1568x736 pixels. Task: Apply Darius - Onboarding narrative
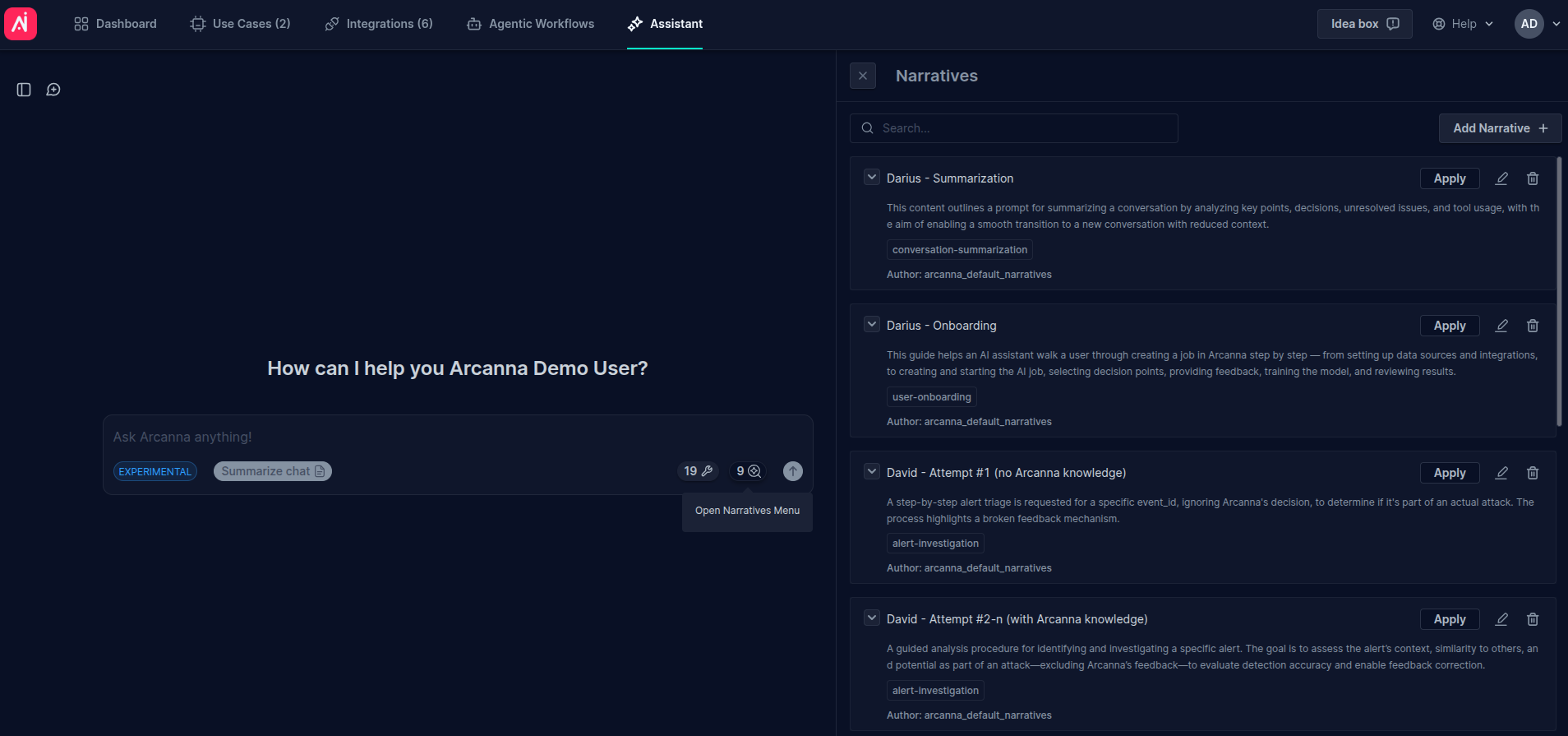pos(1450,326)
